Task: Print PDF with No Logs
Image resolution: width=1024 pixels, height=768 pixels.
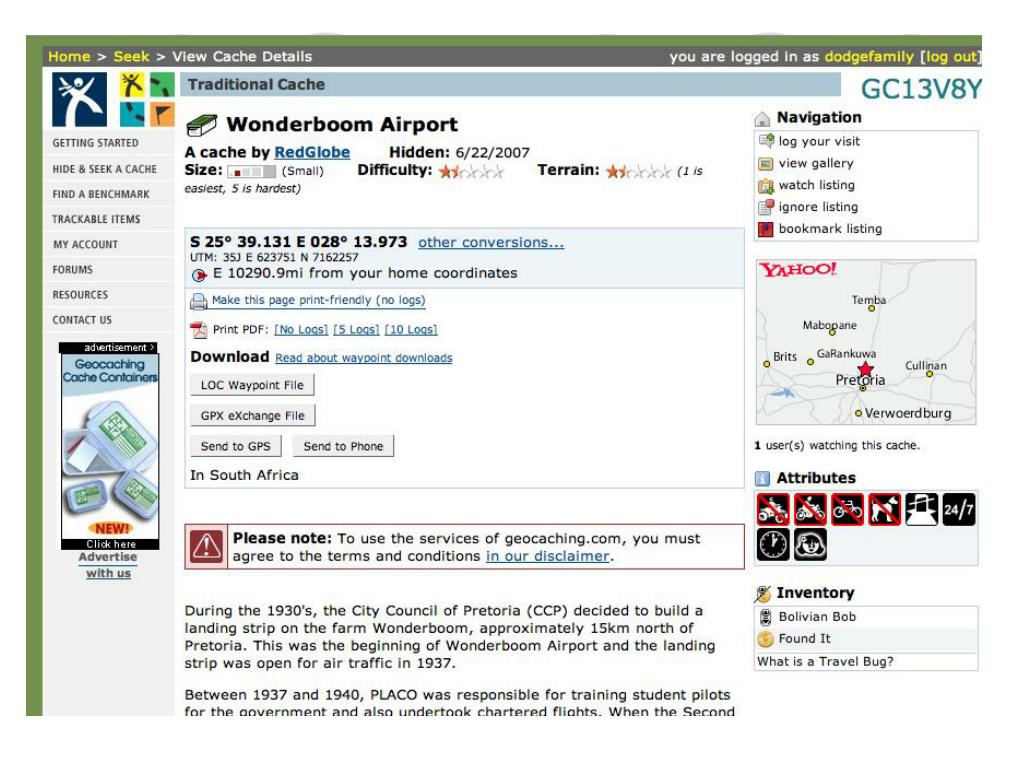Action: (301, 330)
